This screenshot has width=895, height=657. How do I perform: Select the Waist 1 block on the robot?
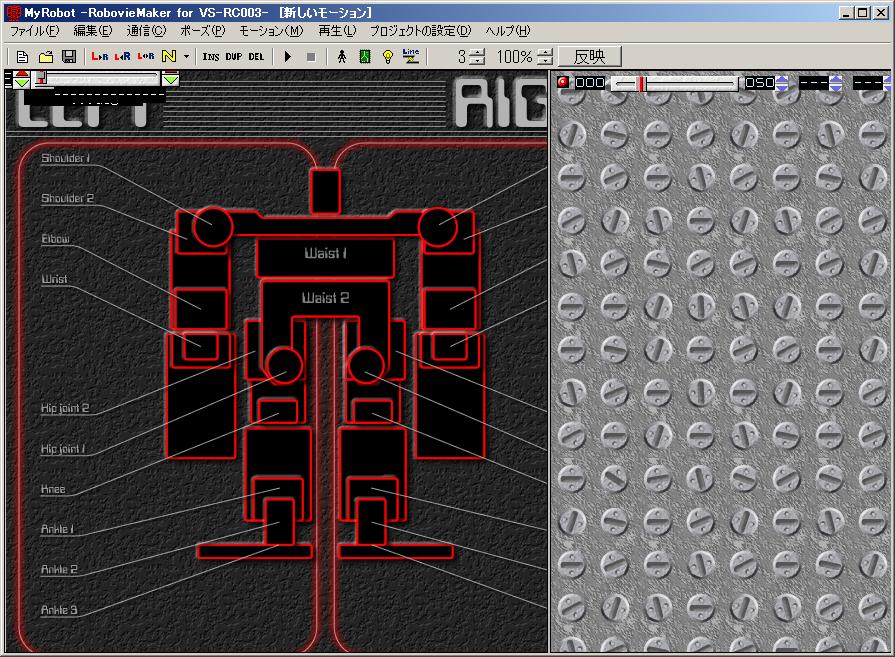click(x=325, y=257)
